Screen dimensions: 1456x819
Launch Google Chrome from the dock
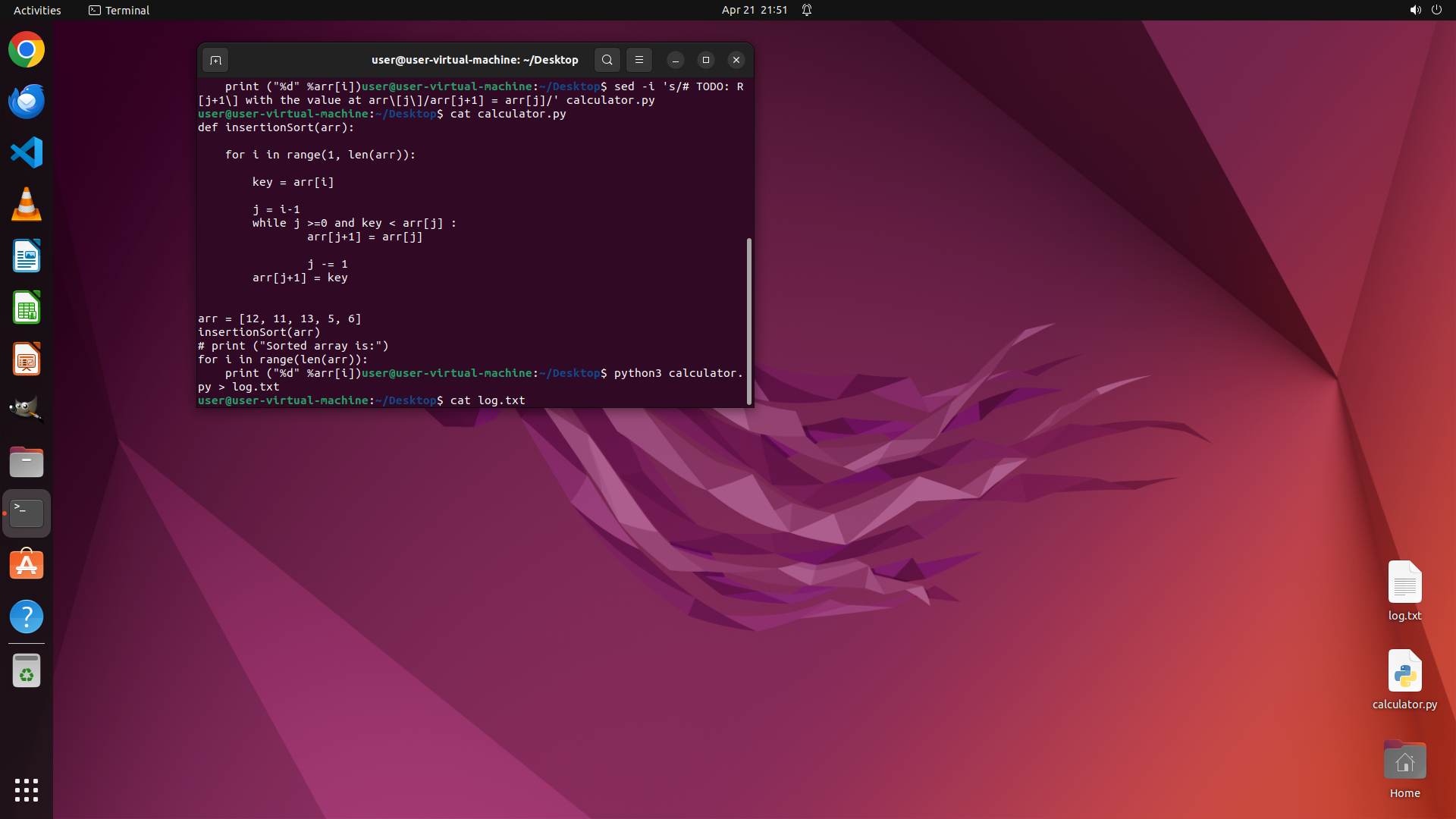coord(27,50)
